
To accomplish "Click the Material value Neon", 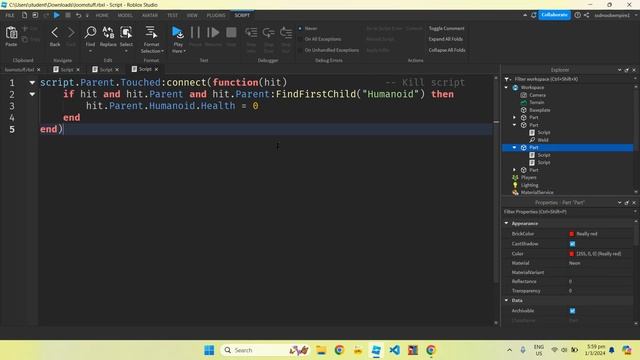I will coord(574,263).
